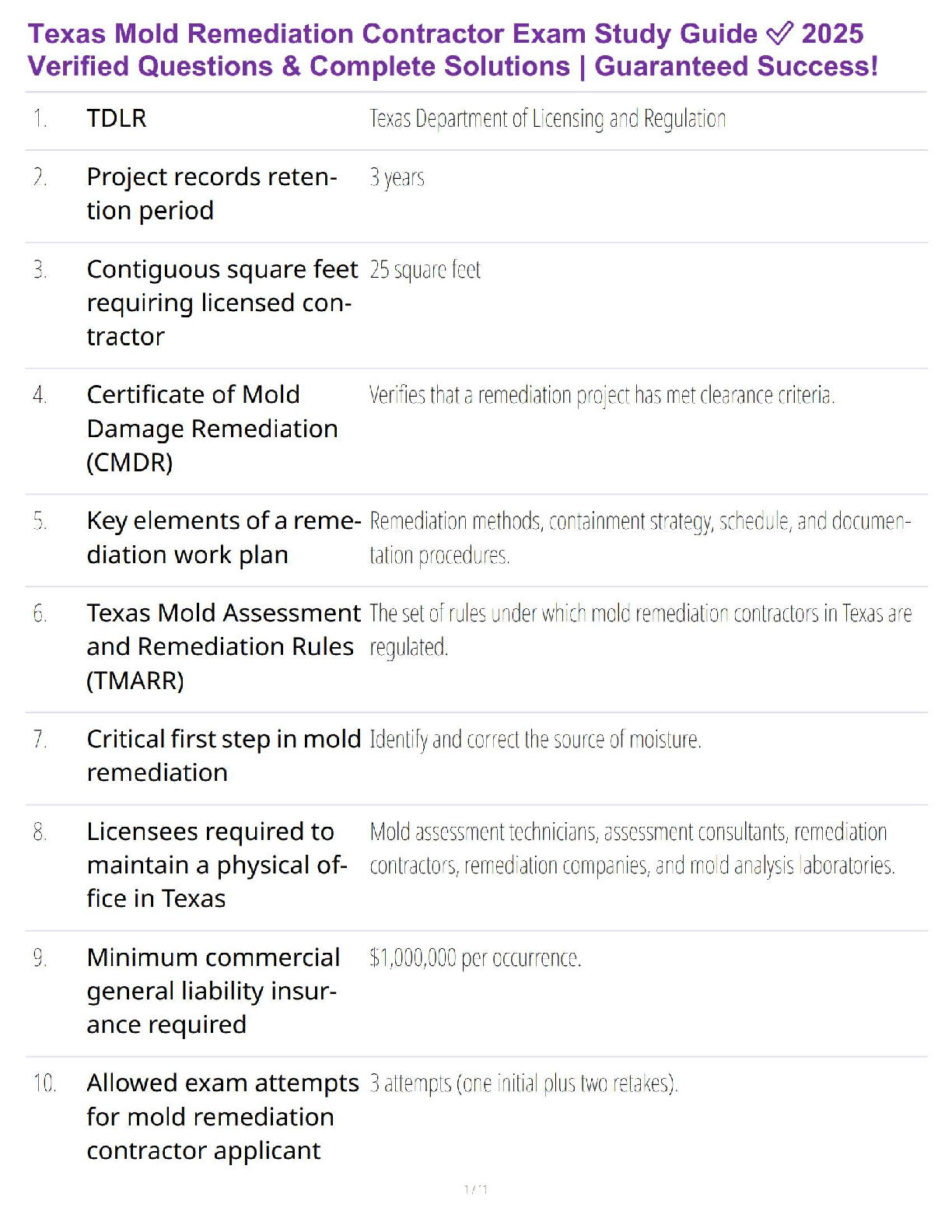This screenshot has width=952, height=1232.
Task: Click the Licensees required to maintain physical office term
Action: (217, 865)
